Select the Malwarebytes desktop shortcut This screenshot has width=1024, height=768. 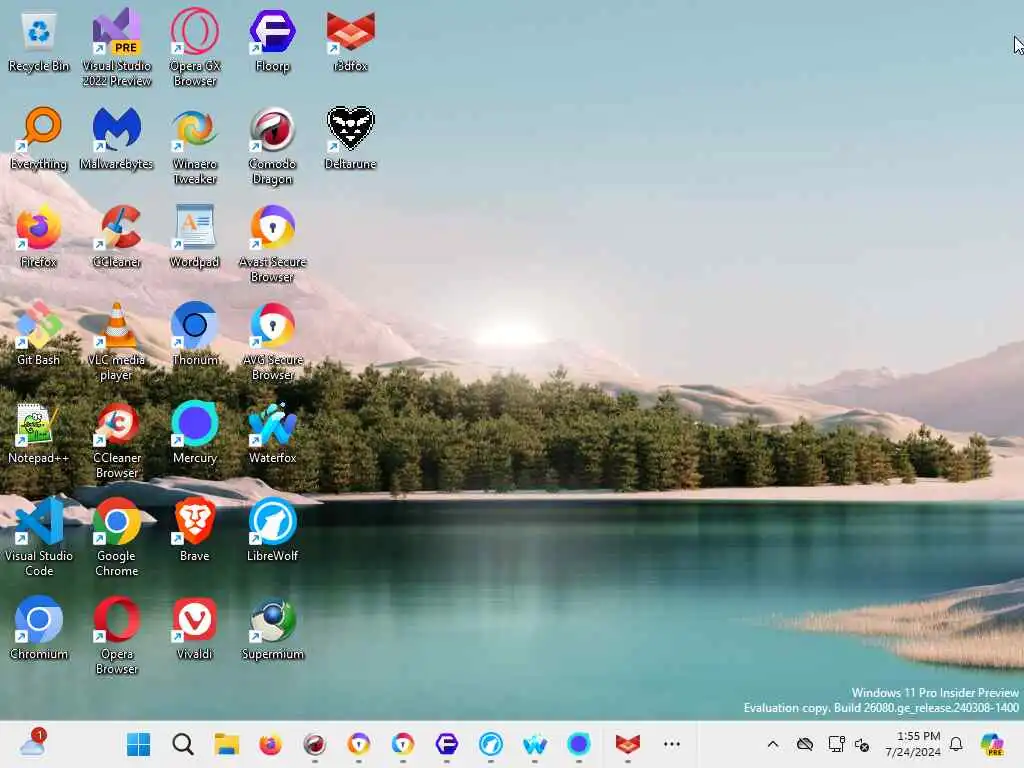click(116, 139)
